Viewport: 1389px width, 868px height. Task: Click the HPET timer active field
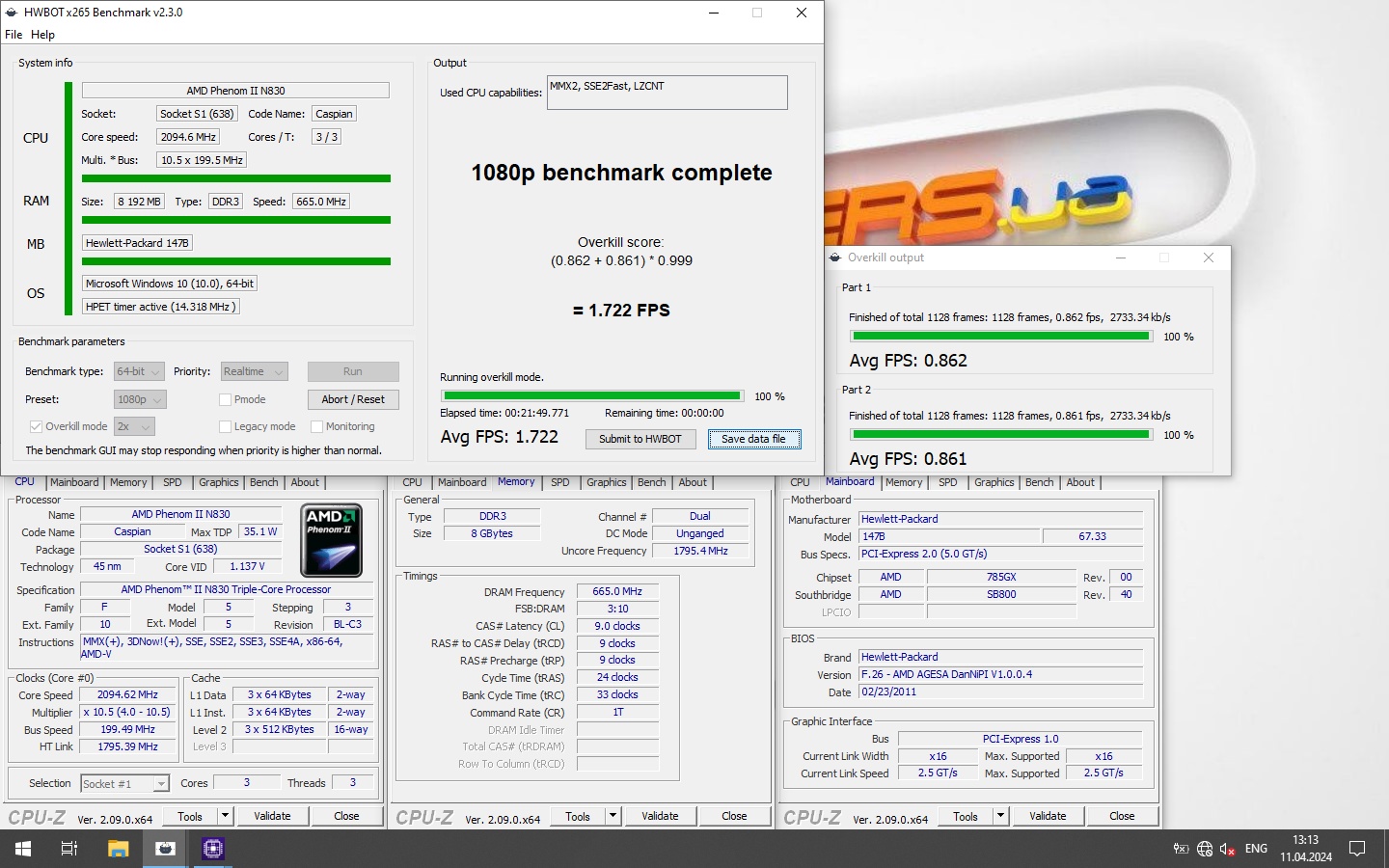[x=160, y=307]
